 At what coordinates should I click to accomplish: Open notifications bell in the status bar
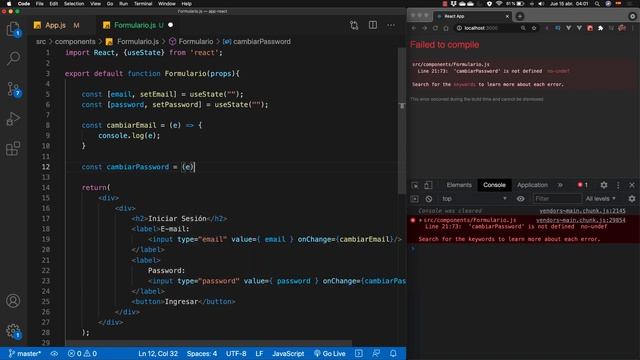coord(393,353)
